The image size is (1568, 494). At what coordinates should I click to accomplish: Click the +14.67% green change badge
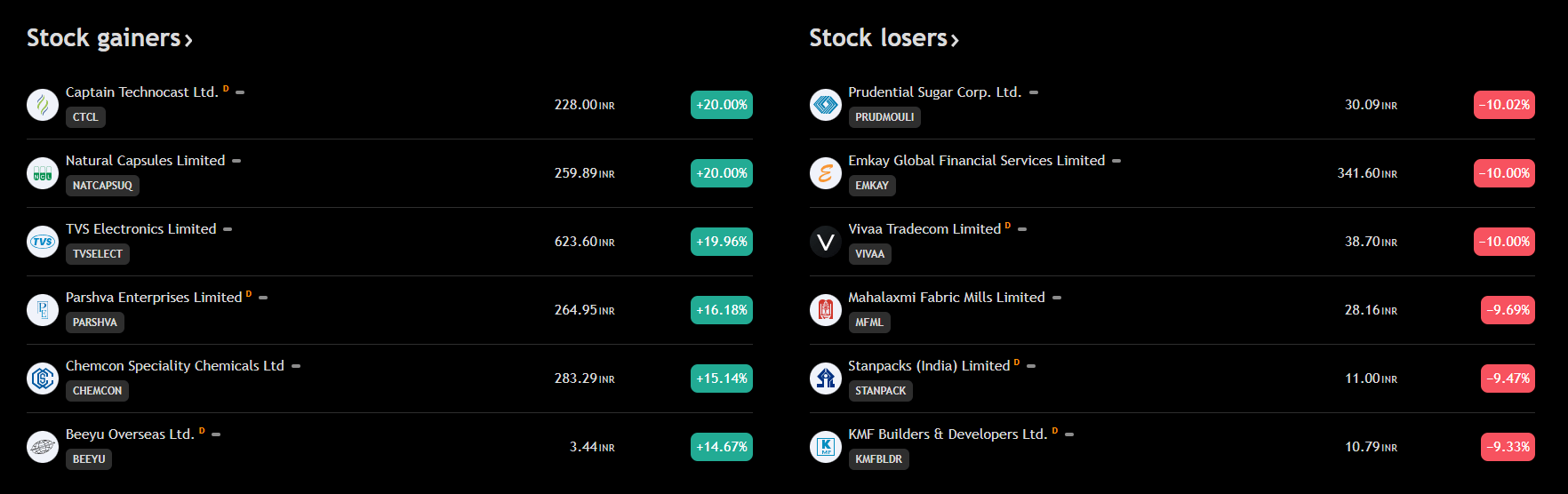point(722,447)
